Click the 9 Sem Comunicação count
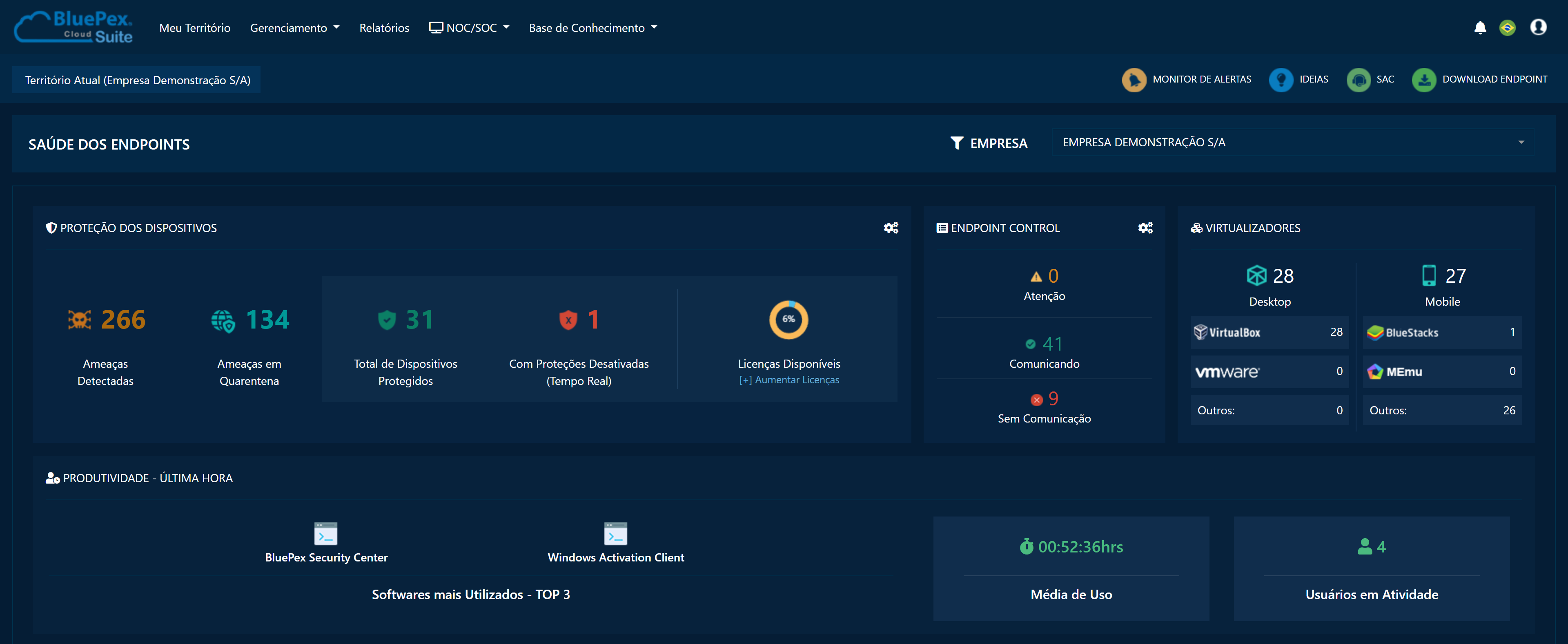The width and height of the screenshot is (1568, 644). click(1053, 399)
